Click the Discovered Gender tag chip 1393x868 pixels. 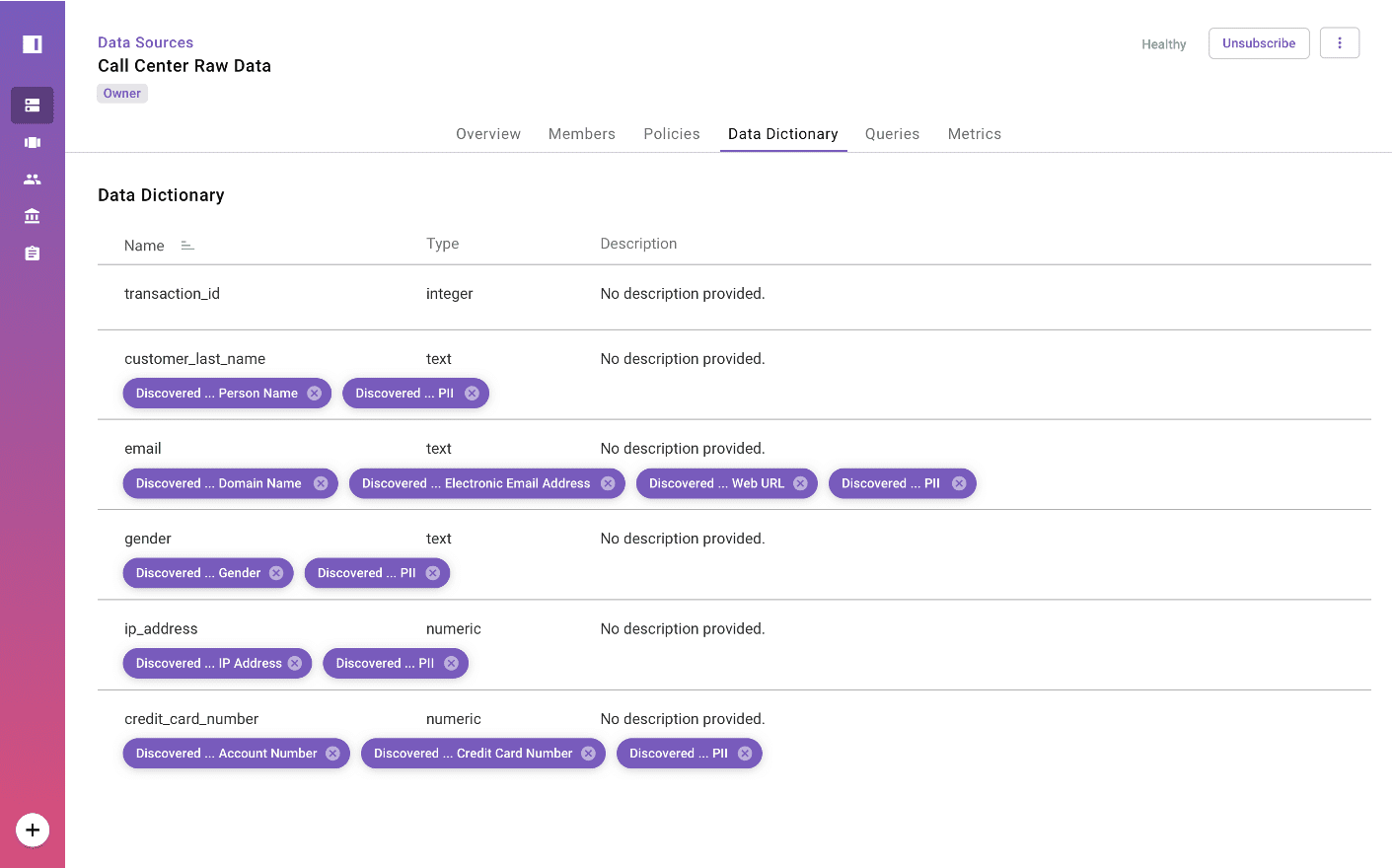[198, 573]
